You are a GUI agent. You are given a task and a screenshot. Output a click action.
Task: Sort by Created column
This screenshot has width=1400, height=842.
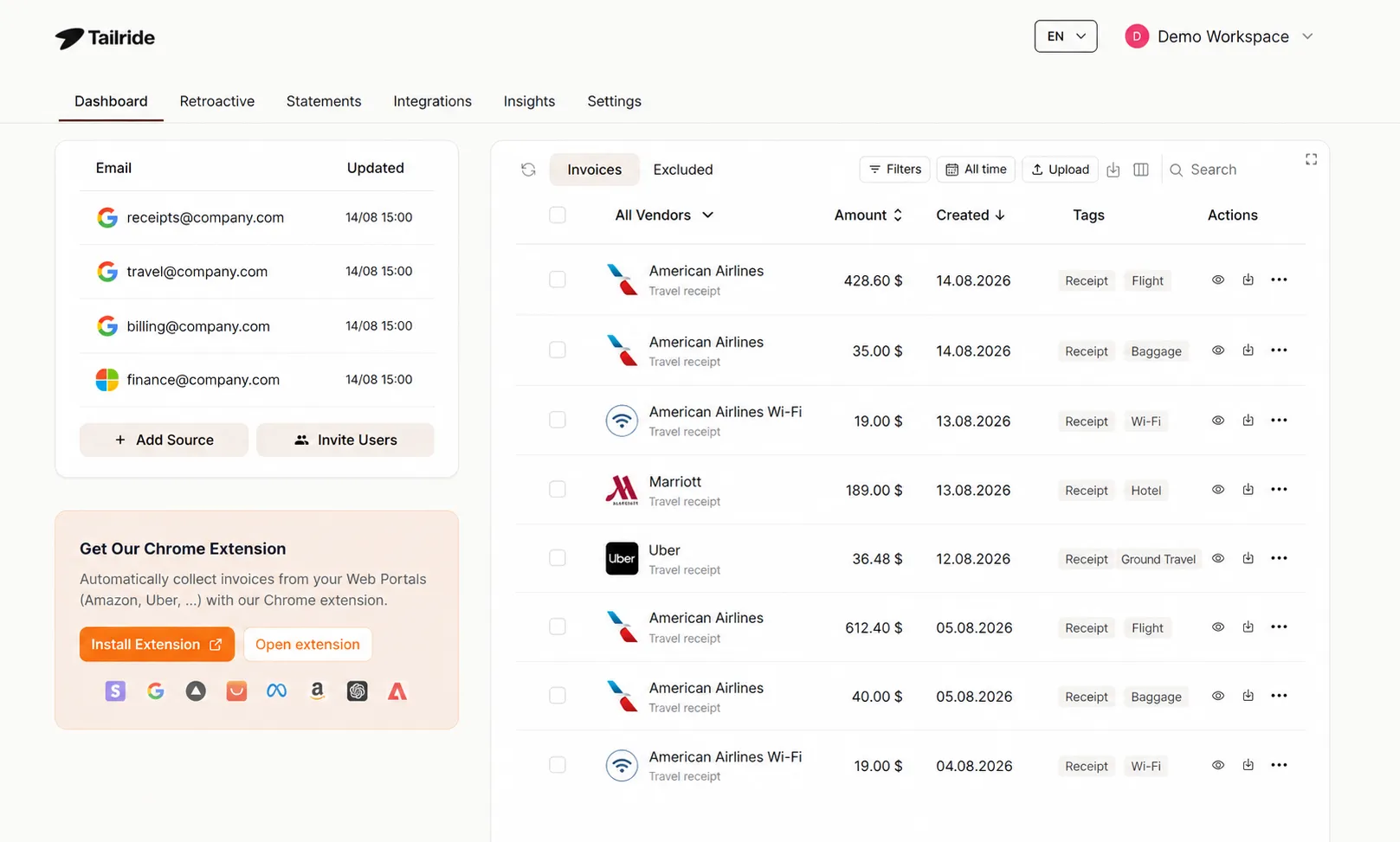pyautogui.click(x=971, y=215)
